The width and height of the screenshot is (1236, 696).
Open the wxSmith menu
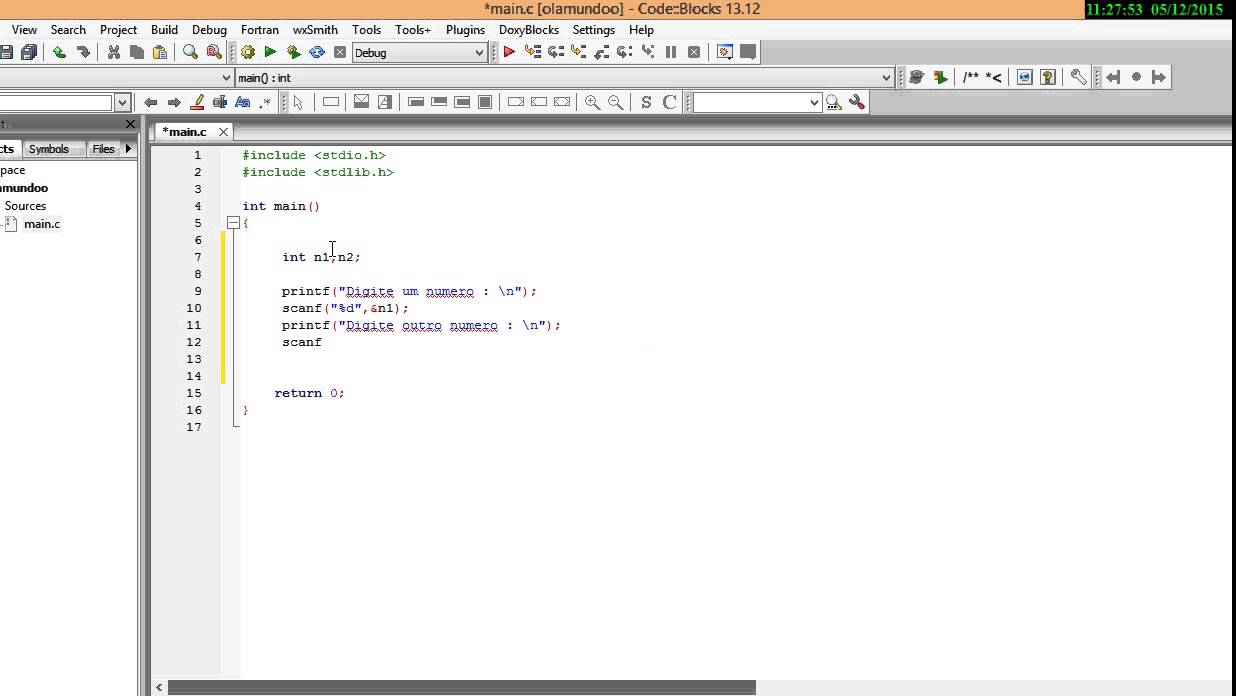315,30
